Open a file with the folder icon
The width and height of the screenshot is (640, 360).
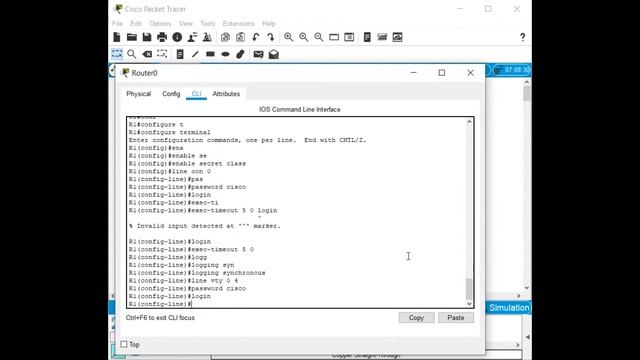pos(131,37)
